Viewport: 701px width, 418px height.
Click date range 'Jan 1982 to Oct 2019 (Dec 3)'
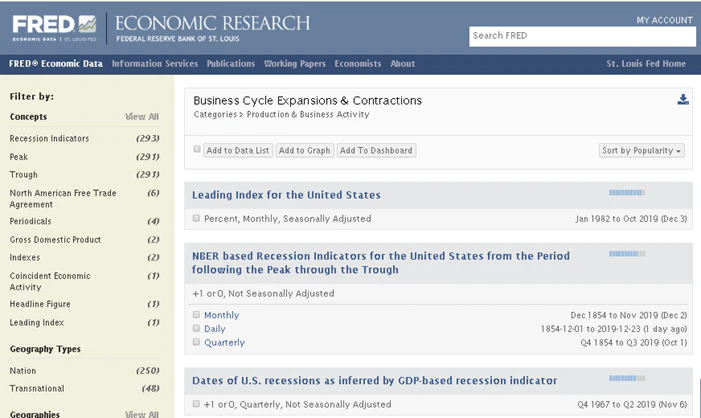click(x=631, y=219)
